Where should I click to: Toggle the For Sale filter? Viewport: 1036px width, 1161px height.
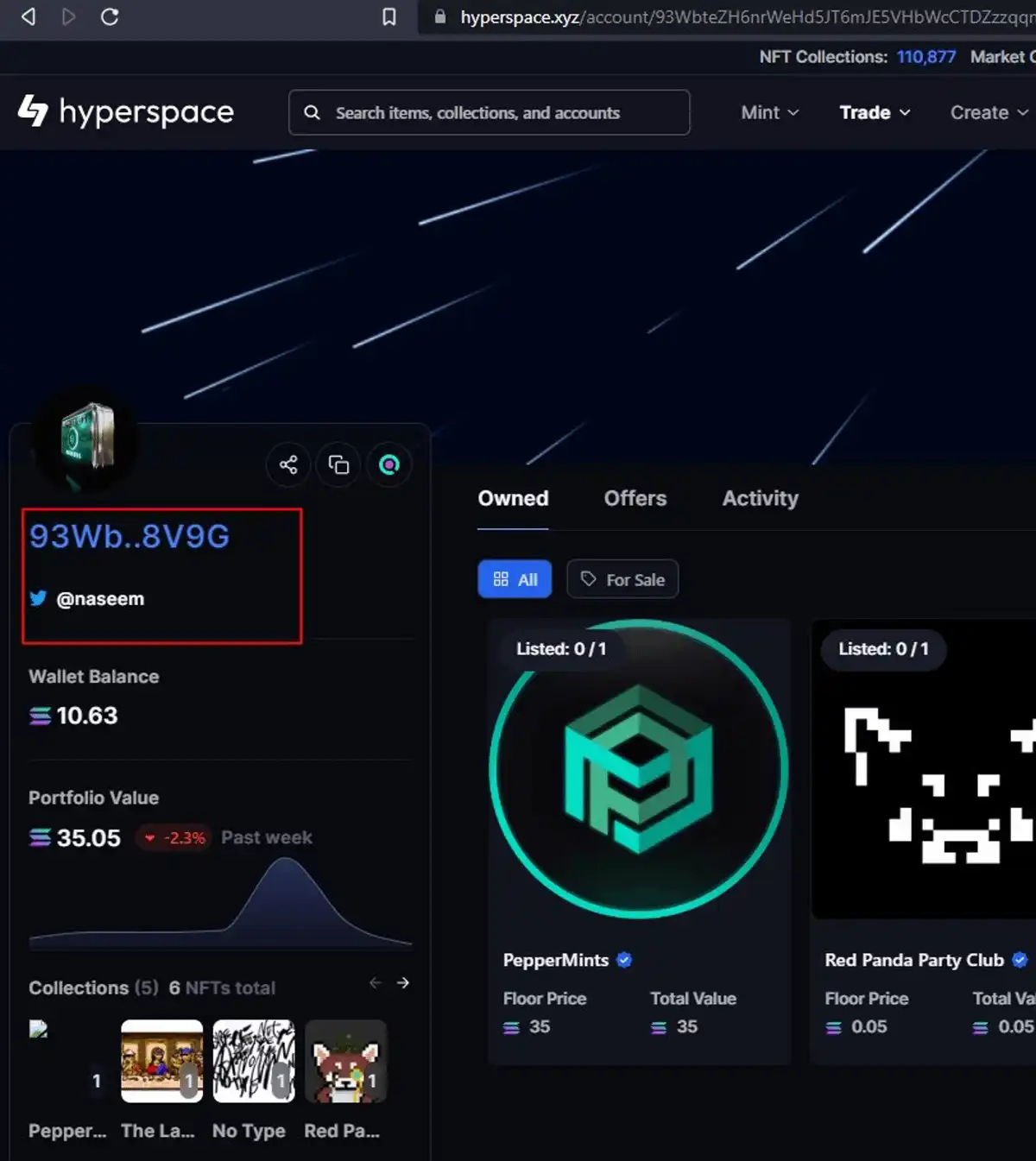click(622, 579)
